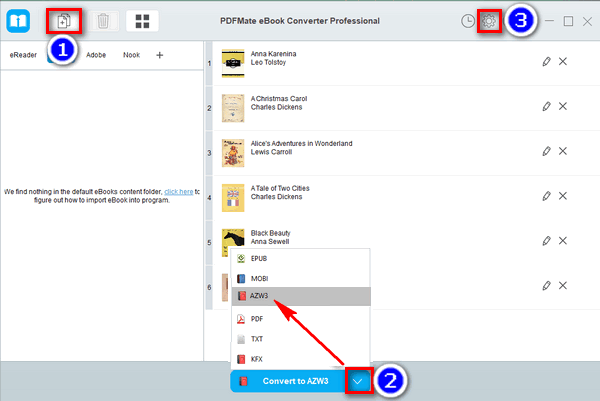Select 'Anna Sewell' author text
Screen dimensions: 600x401
[x=270, y=241]
